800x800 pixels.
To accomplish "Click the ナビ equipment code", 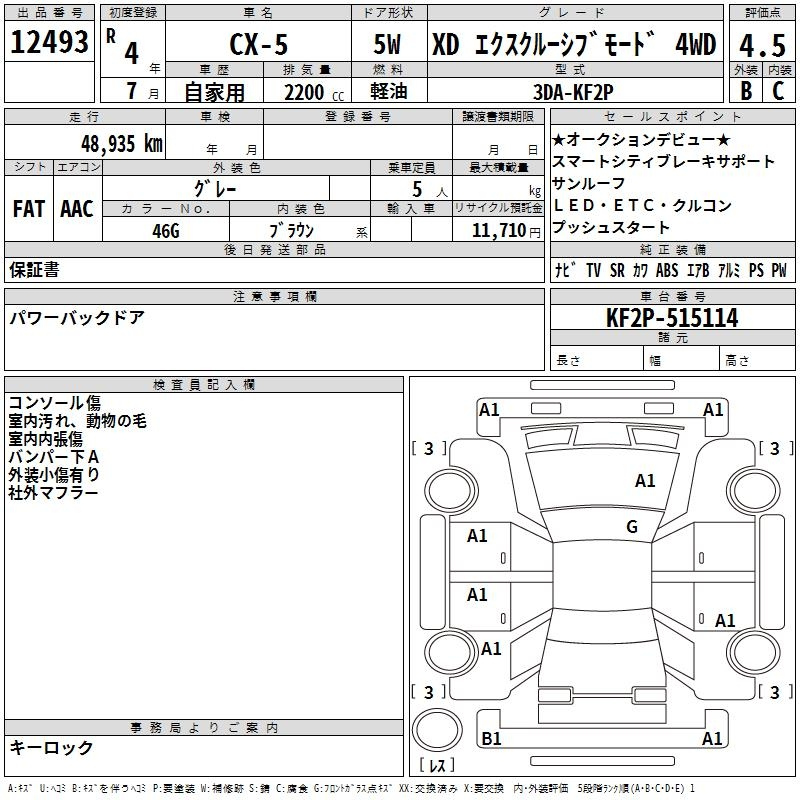I will pyautogui.click(x=565, y=269).
